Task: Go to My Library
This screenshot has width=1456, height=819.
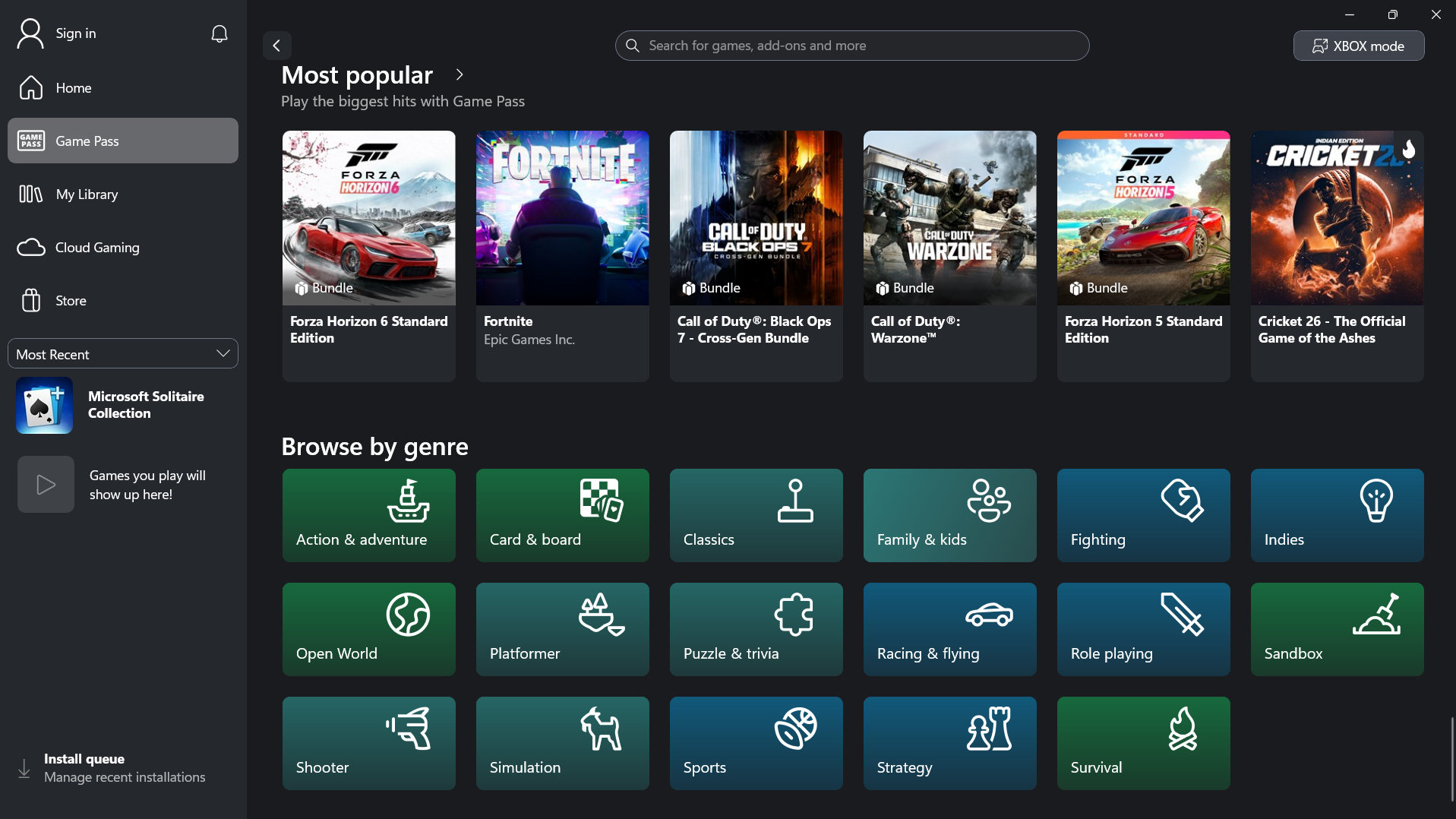Action: [123, 194]
